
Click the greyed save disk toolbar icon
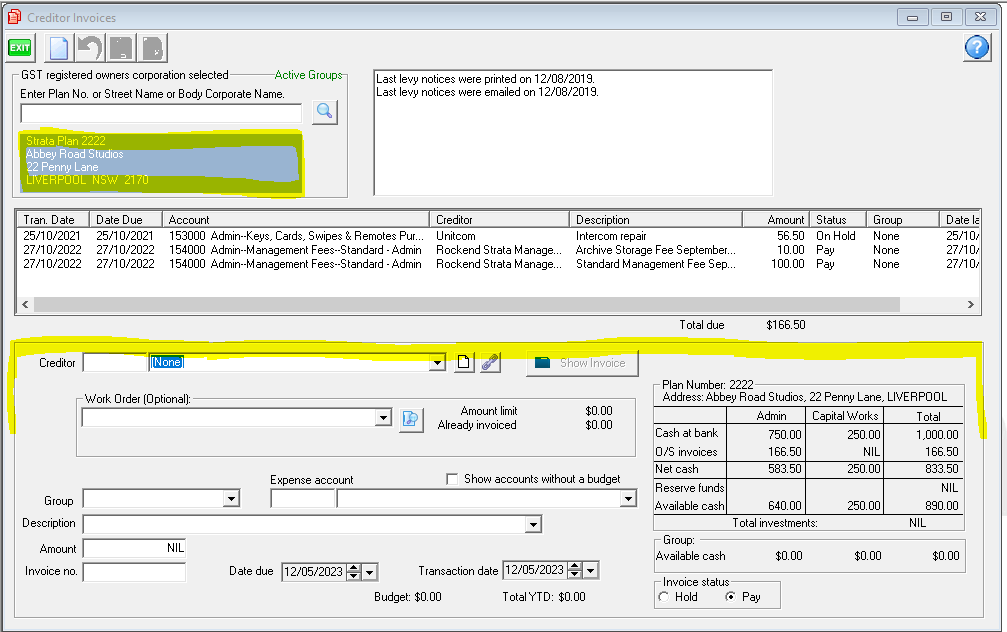121,48
